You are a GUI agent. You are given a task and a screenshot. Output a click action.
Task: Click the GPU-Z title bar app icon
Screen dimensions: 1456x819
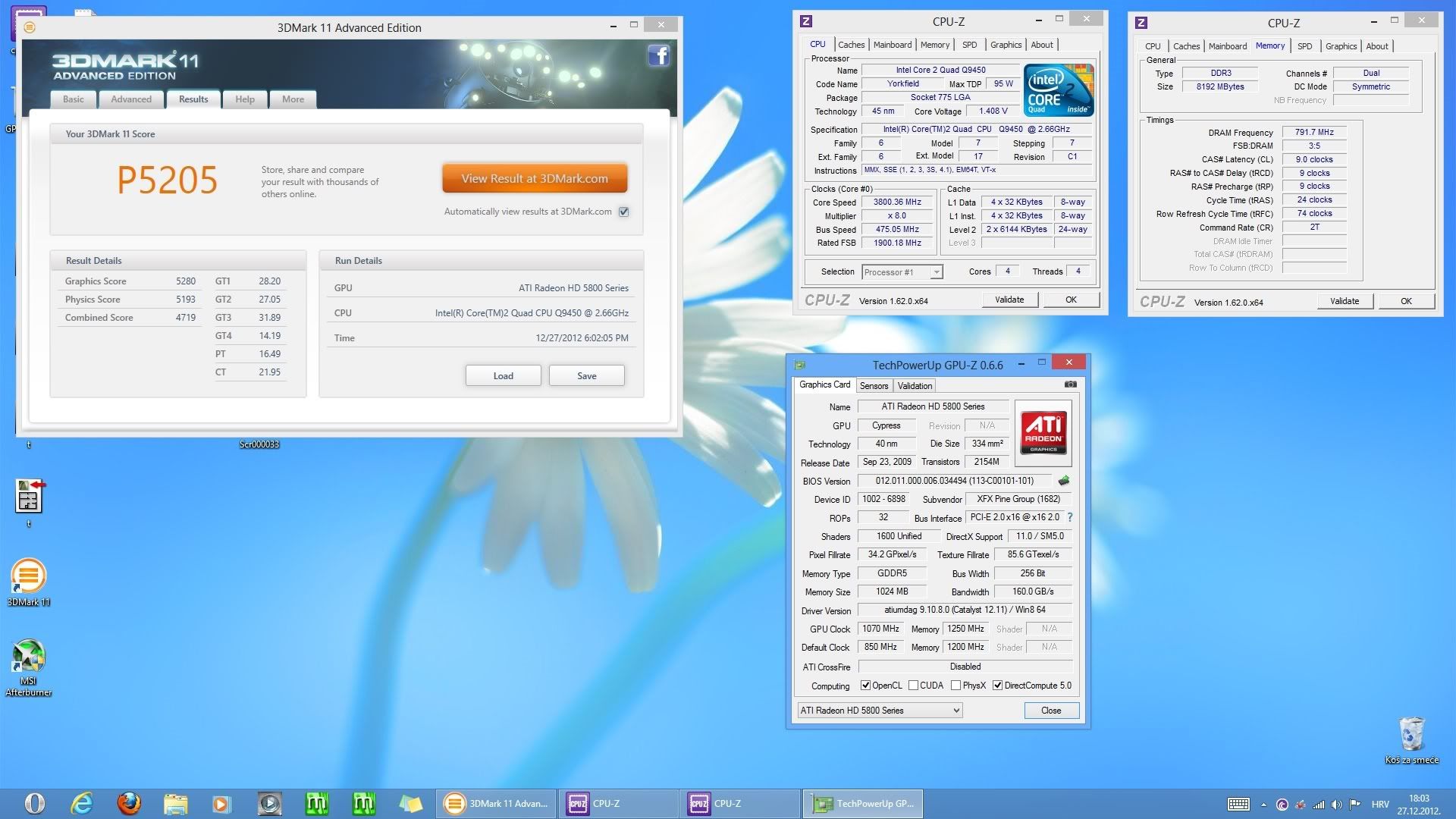coord(799,365)
